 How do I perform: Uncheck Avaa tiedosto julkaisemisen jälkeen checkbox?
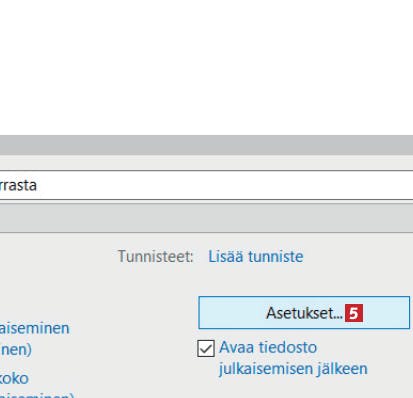tap(206, 349)
